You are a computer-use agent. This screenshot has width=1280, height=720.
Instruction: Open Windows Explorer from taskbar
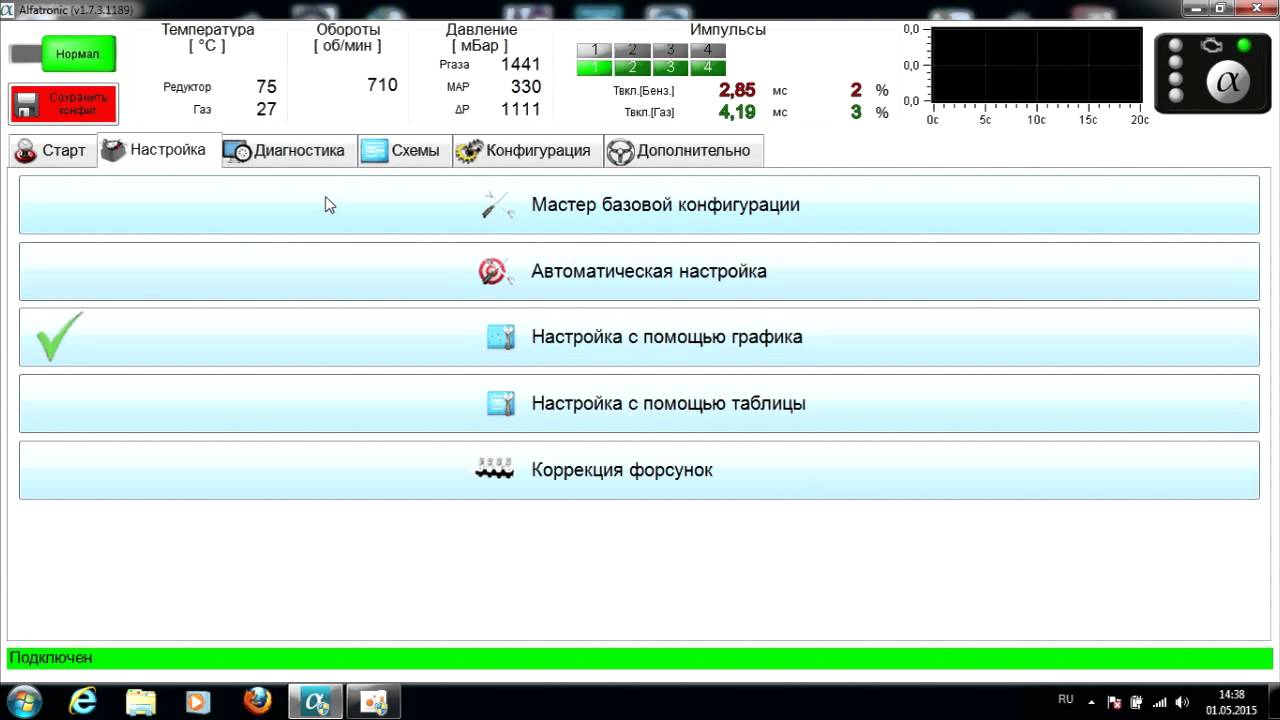[141, 702]
